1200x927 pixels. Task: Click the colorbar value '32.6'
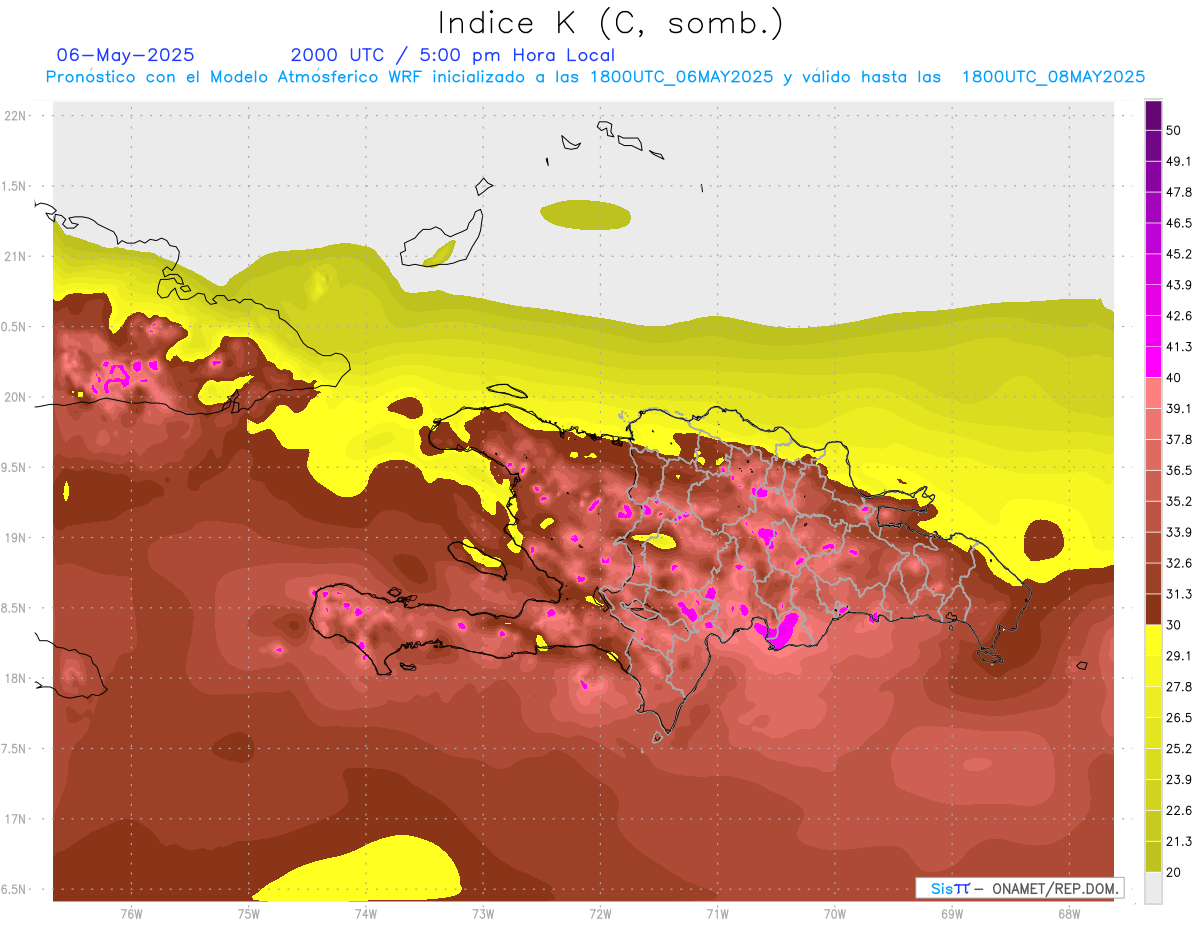pyautogui.click(x=1178, y=563)
